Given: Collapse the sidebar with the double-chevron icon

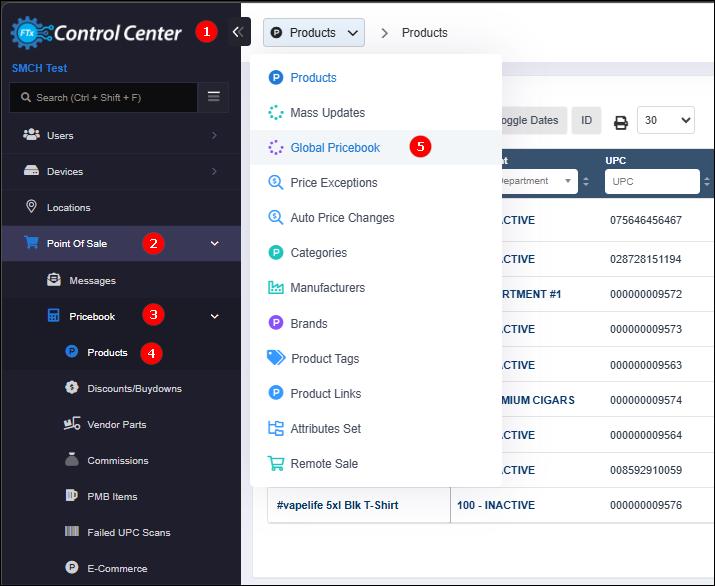Looking at the screenshot, I should (237, 32).
